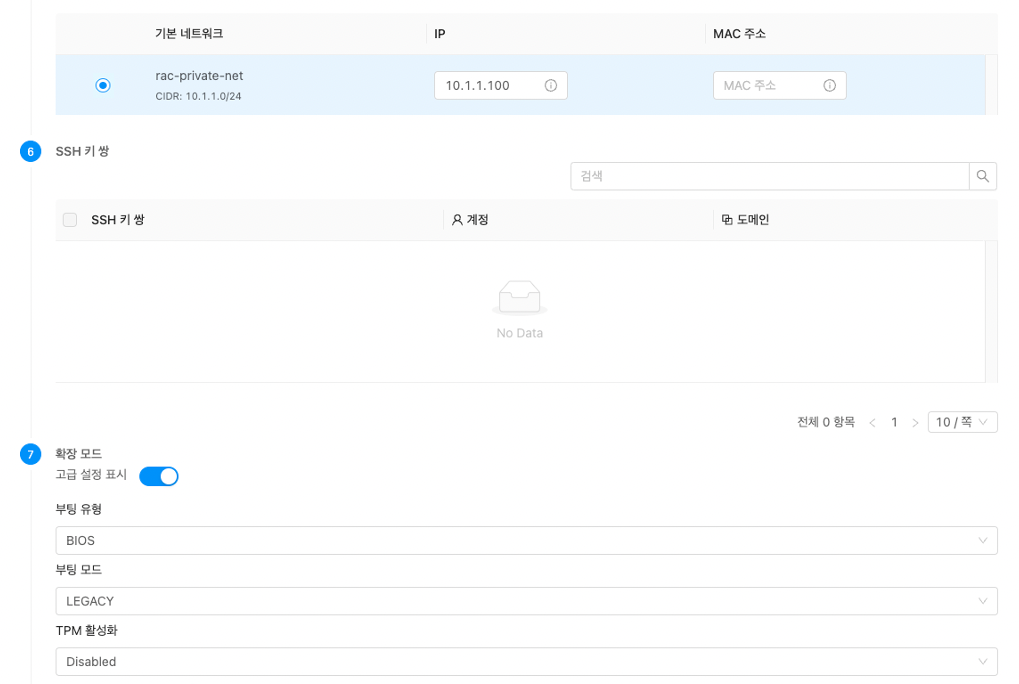Click page number 1 in pagination
Viewport: 1019px width, 684px height.
[894, 423]
